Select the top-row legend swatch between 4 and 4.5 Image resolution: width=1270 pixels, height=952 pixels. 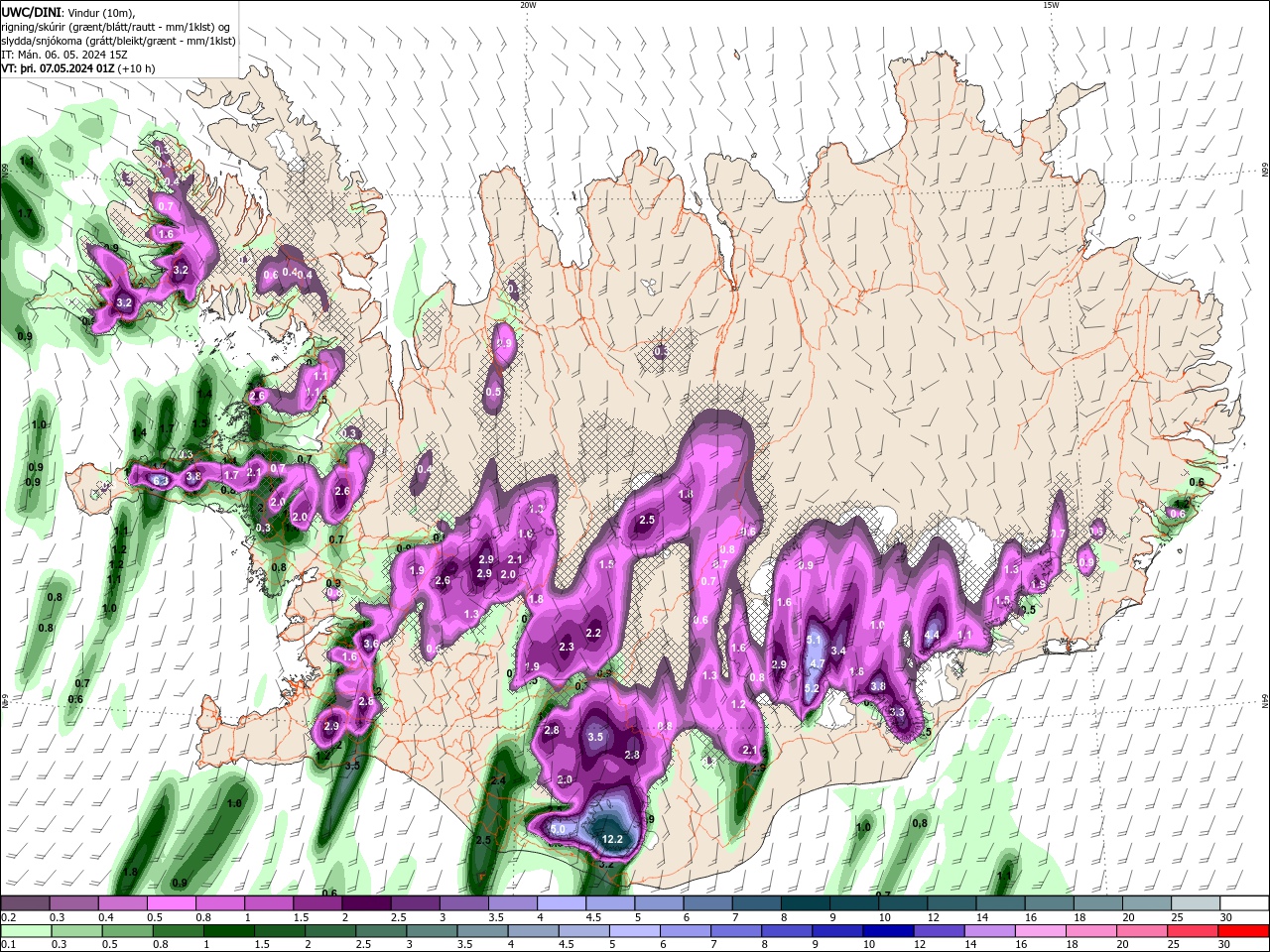[x=562, y=903]
